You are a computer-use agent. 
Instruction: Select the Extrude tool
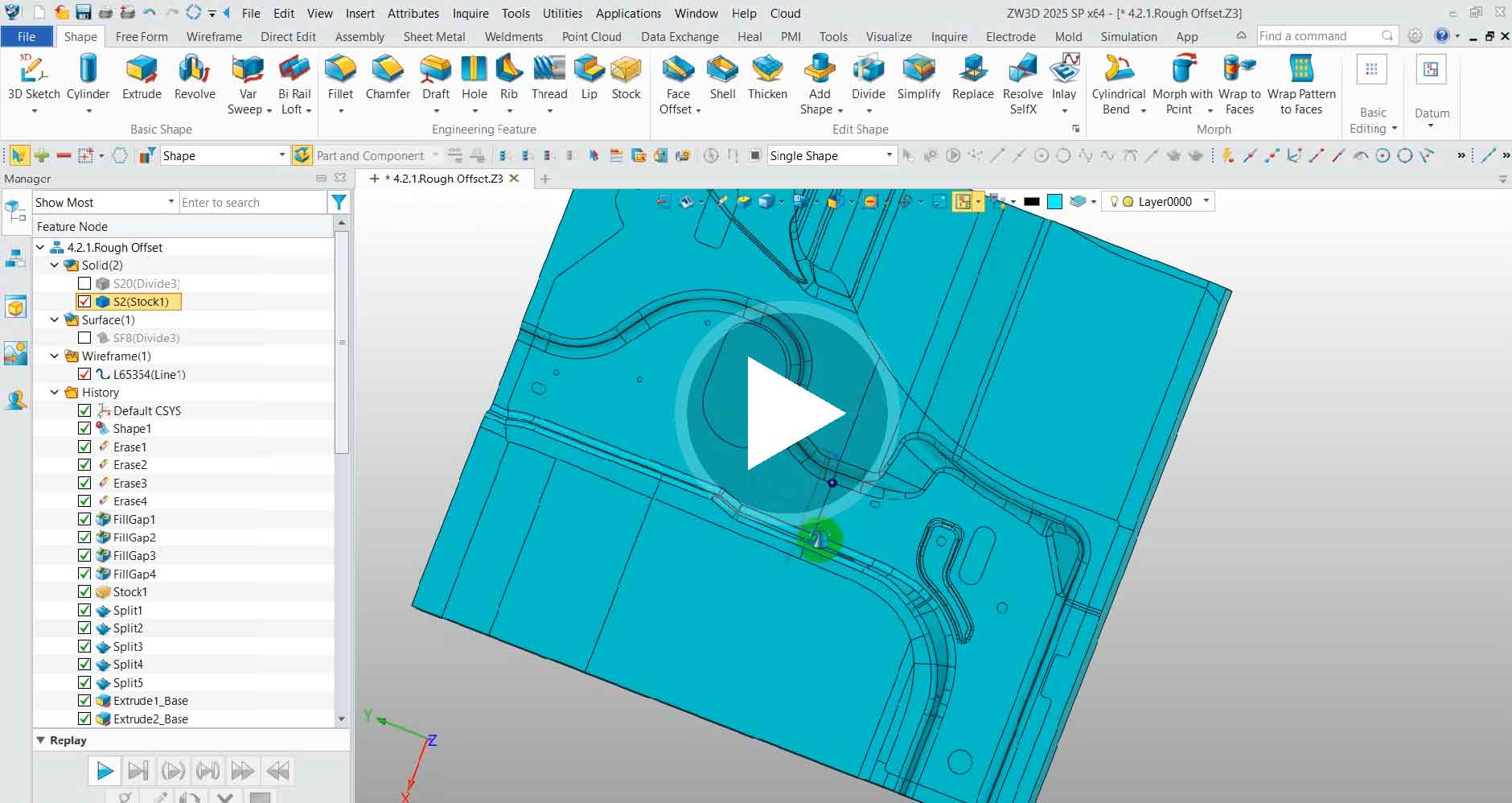pyautogui.click(x=142, y=78)
